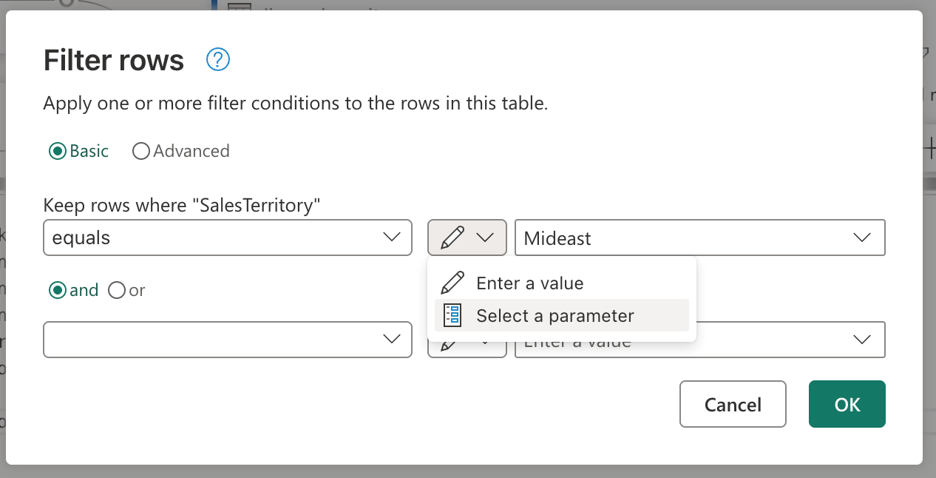Choose the 'or' condition radio button
The image size is (936, 478).
click(x=117, y=290)
